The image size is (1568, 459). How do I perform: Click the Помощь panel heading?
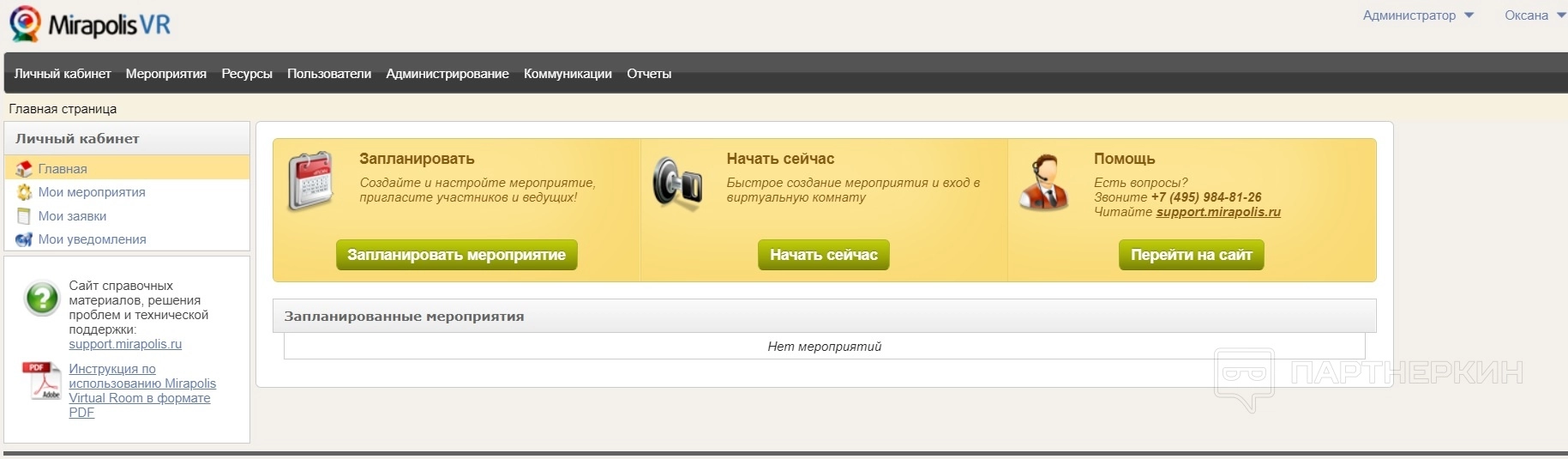[1124, 159]
